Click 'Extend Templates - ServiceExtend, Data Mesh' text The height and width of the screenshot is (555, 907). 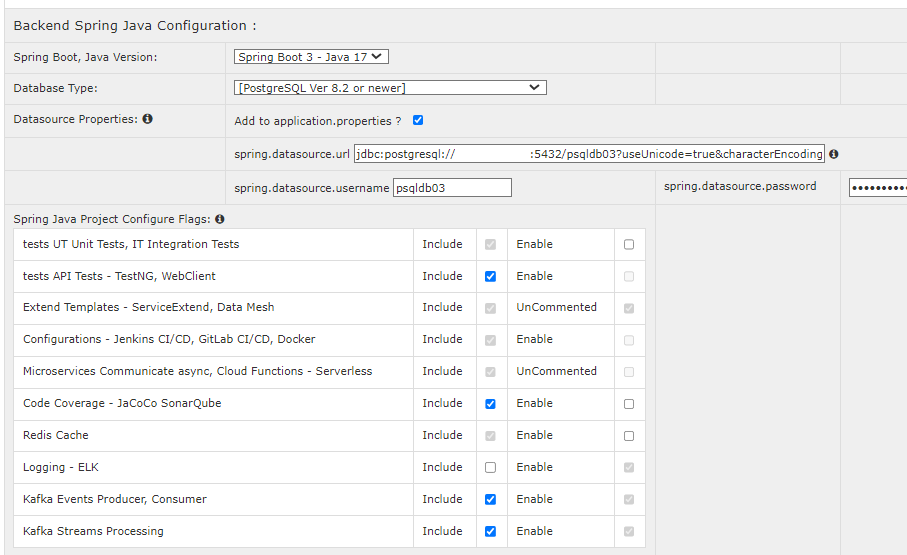tap(149, 307)
